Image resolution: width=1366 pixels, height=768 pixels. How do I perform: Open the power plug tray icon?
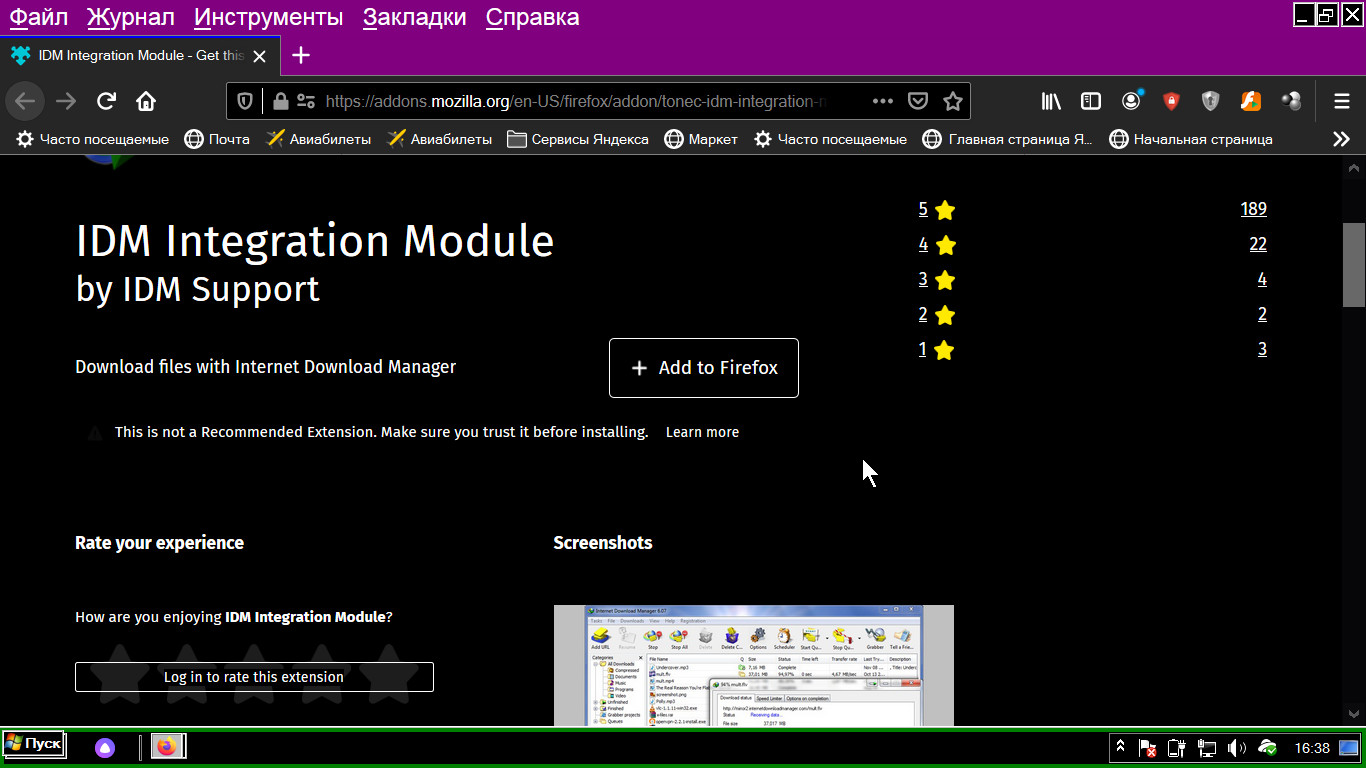[x=1177, y=747]
